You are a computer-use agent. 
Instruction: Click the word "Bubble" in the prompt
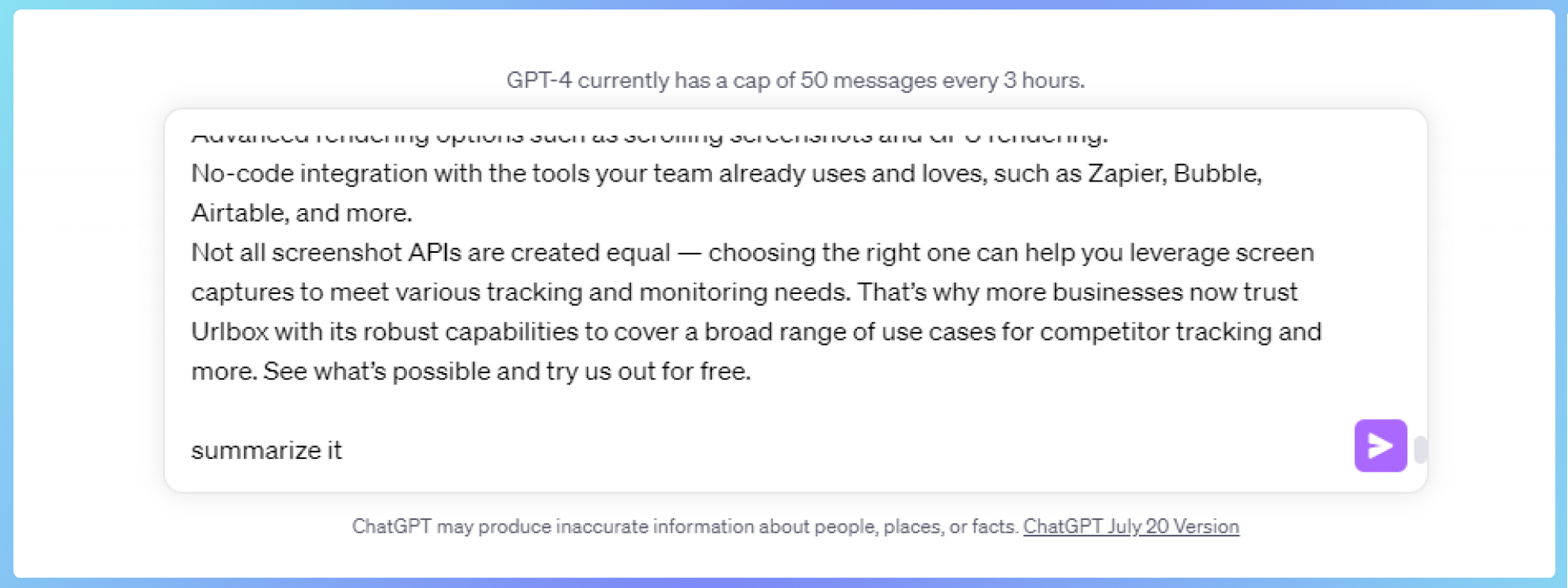click(x=1216, y=173)
